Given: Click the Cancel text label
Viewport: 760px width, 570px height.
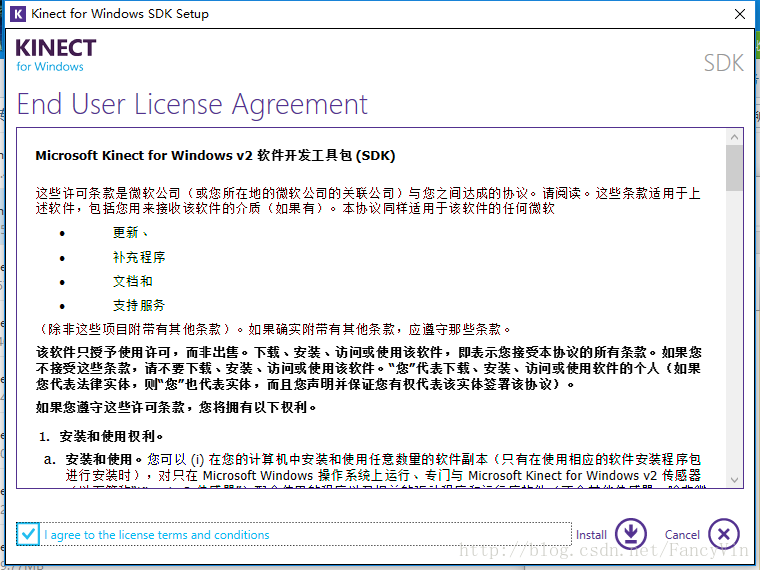Looking at the screenshot, I should point(682,535).
